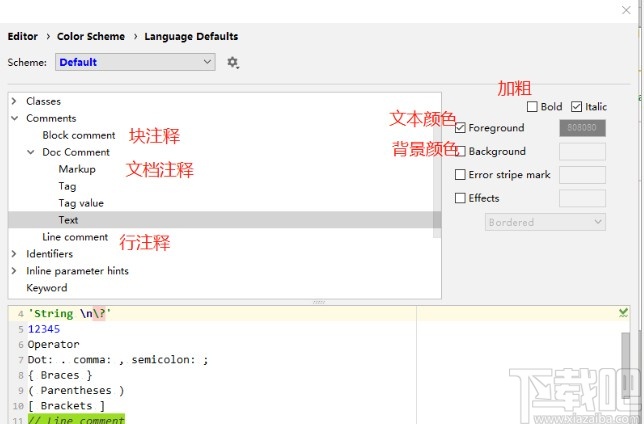Collapse the Doc Comment node

[30, 152]
